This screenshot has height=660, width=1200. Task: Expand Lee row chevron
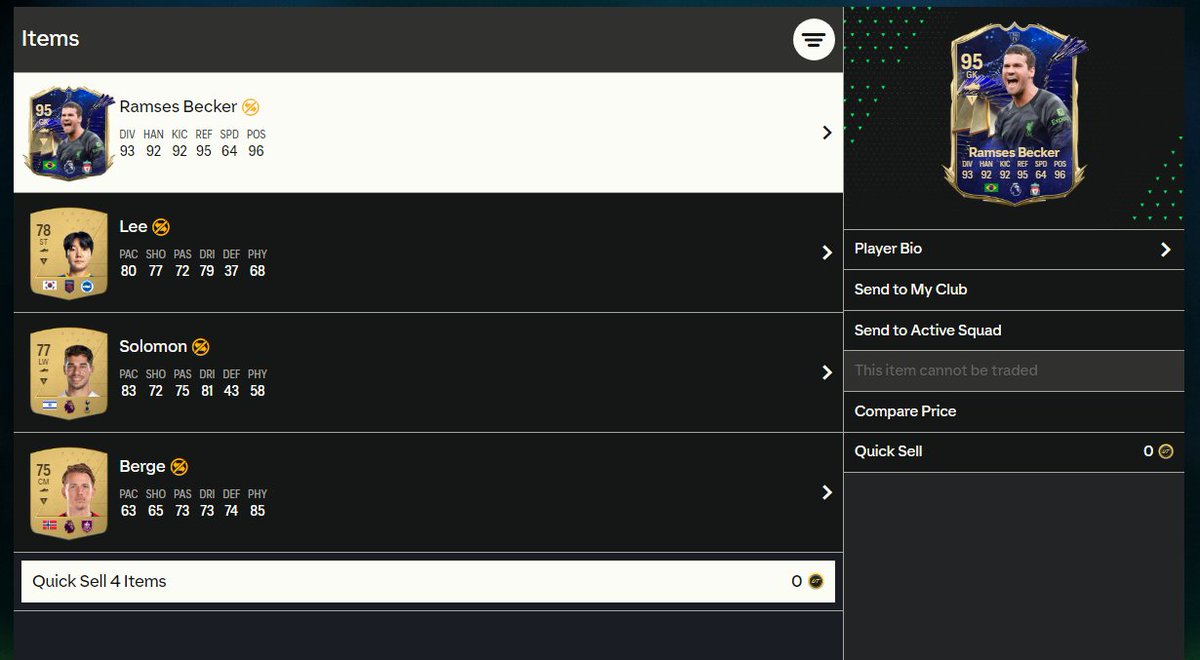[x=827, y=252]
